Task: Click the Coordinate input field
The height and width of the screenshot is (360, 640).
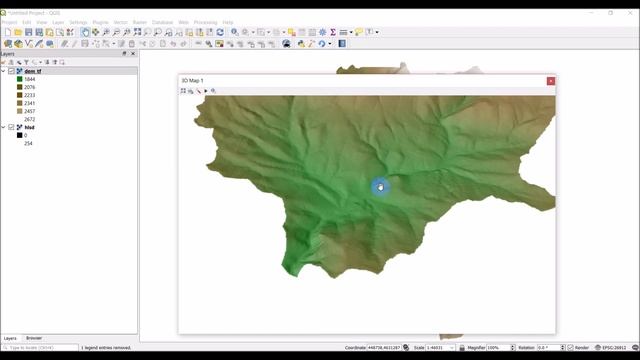Action: [384, 348]
